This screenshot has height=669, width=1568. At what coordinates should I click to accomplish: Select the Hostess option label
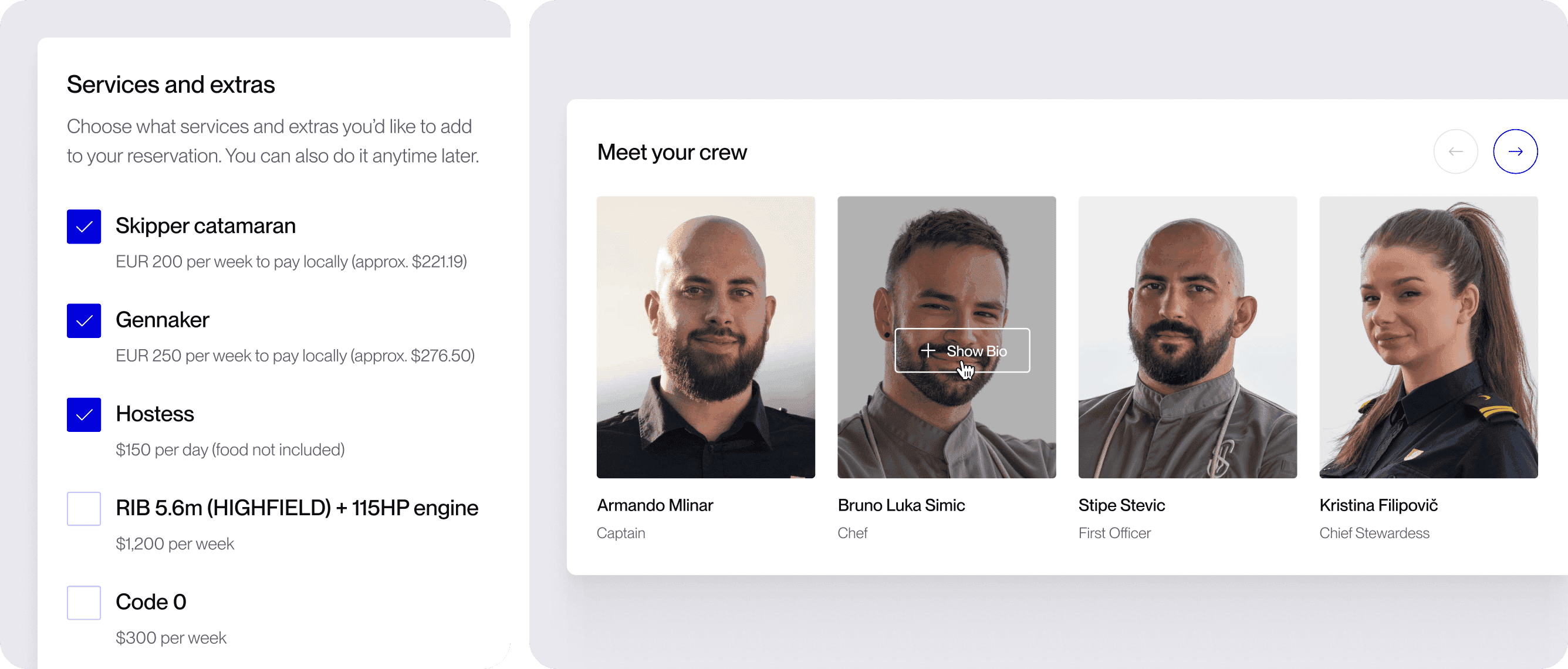pos(154,414)
